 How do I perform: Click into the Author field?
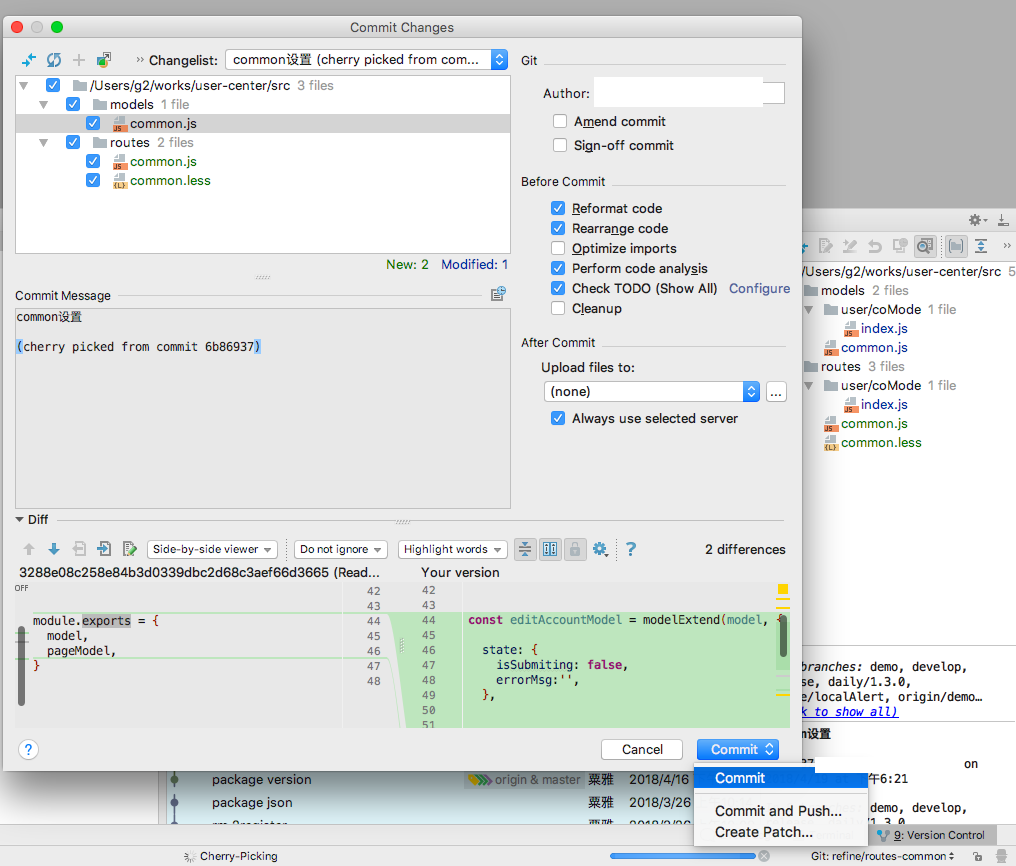[689, 93]
